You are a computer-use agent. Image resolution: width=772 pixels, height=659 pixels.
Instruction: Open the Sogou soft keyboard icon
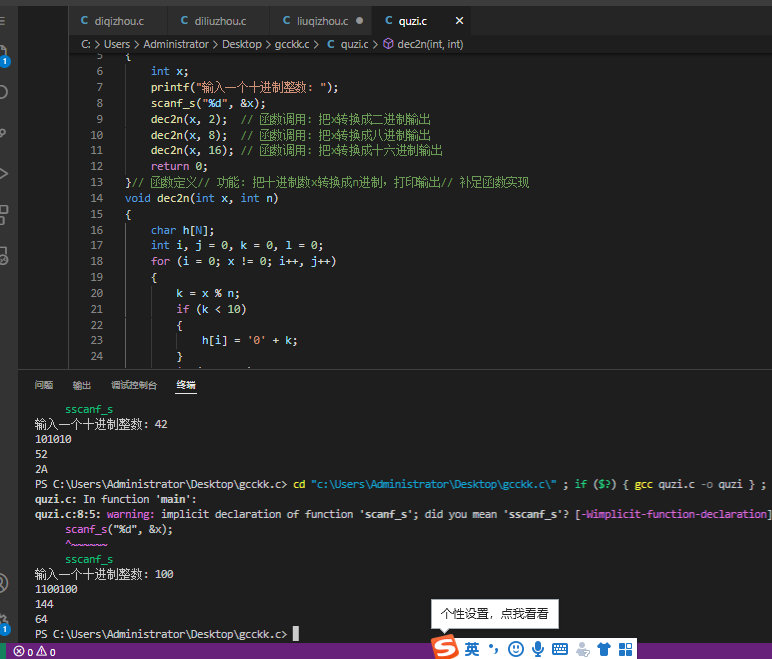(x=560, y=649)
